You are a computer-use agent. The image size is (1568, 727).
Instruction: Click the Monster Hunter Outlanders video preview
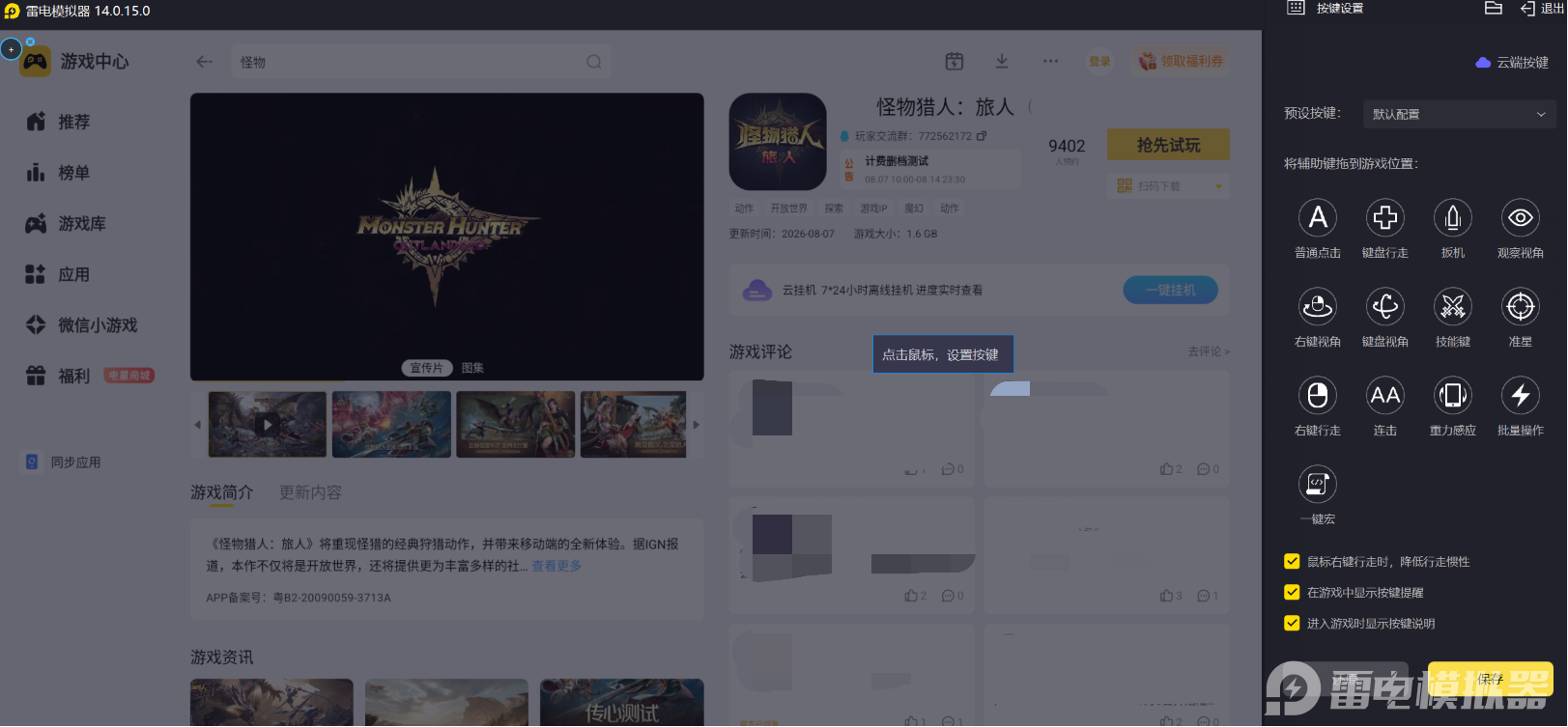(447, 237)
